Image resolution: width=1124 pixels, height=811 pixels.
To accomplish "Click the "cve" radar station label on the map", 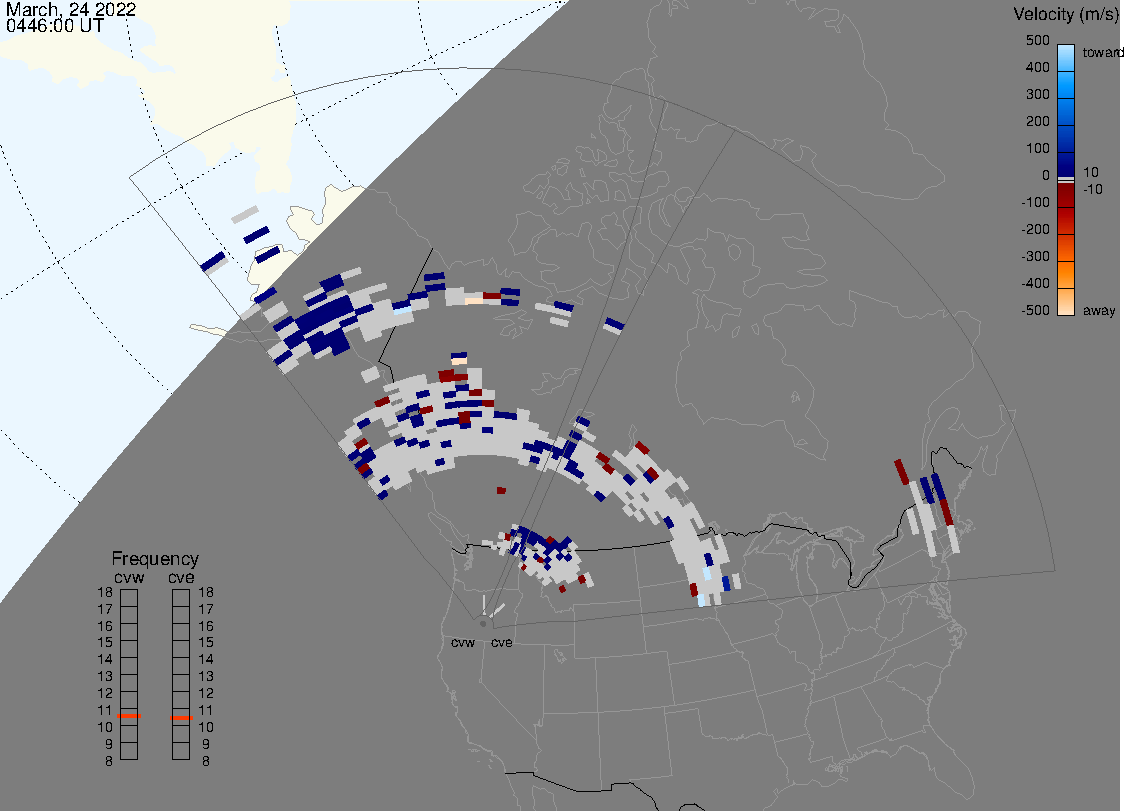I will pos(502,643).
